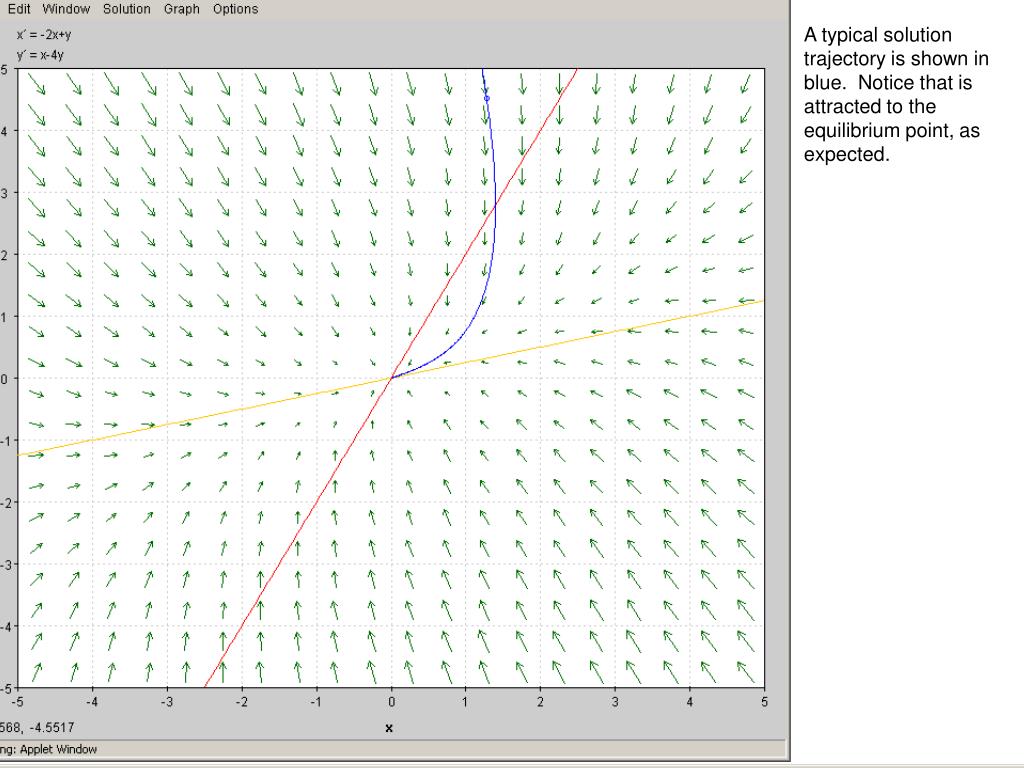Click the x-axis tick label -4
Viewport: 1024px width, 768px height.
tap(92, 702)
